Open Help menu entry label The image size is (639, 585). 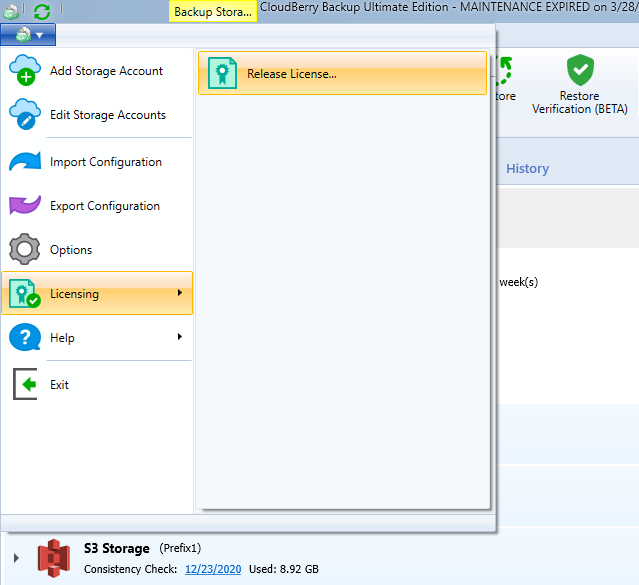62,338
